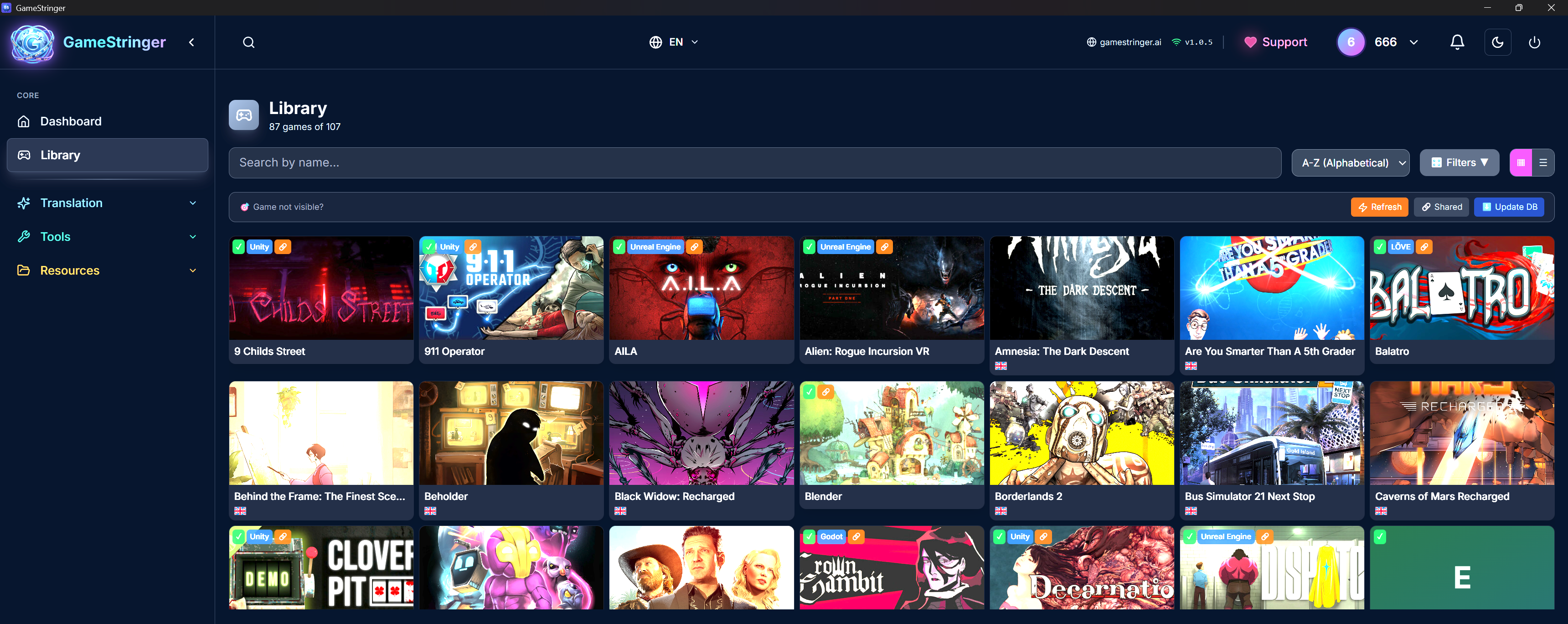
Task: Click the power icon in header
Action: point(1534,42)
